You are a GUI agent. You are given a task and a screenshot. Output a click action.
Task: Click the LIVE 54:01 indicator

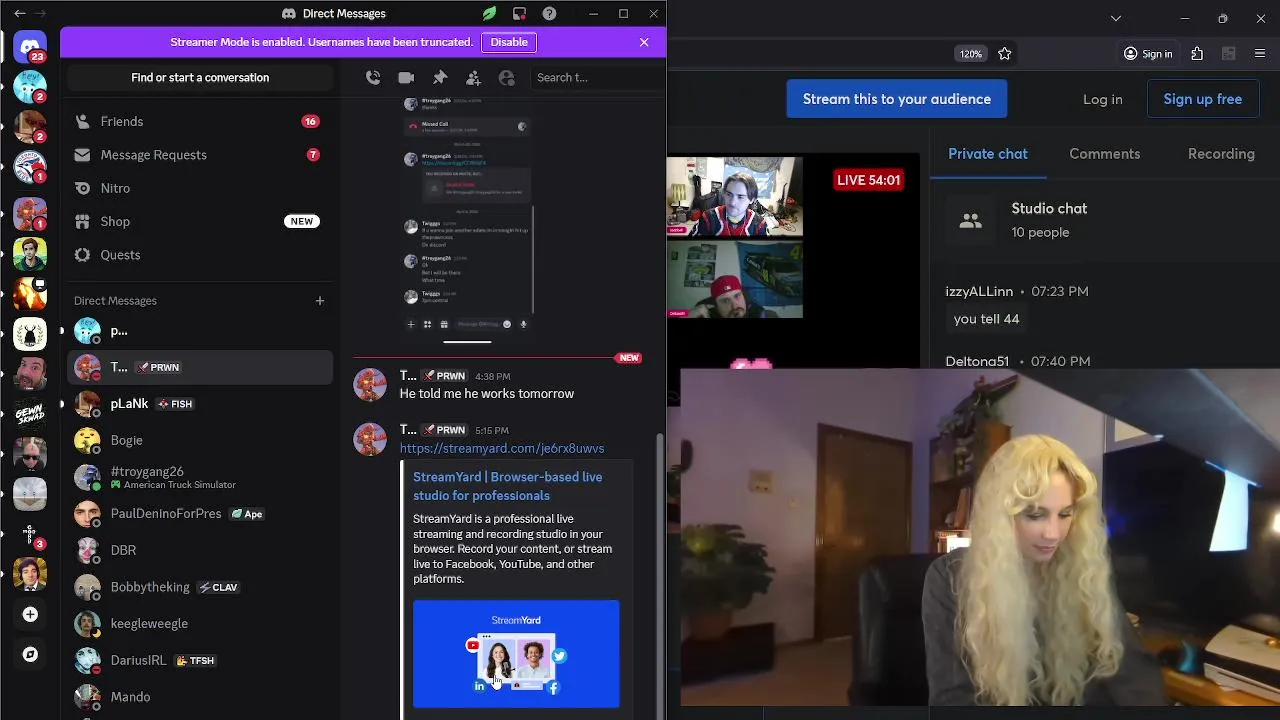click(x=868, y=180)
